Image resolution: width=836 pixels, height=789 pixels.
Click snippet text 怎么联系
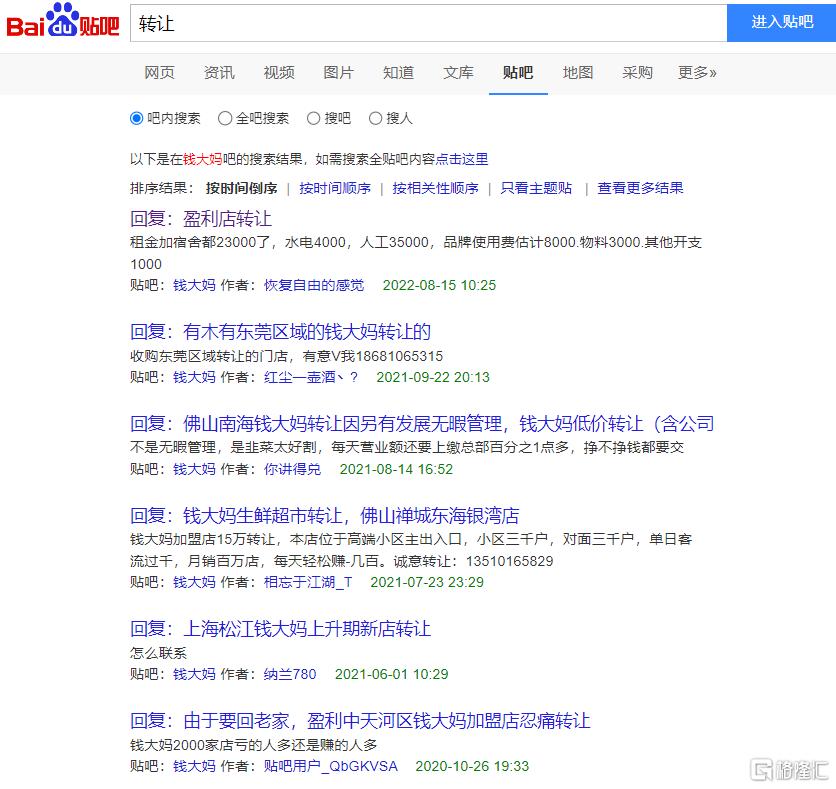(x=158, y=653)
